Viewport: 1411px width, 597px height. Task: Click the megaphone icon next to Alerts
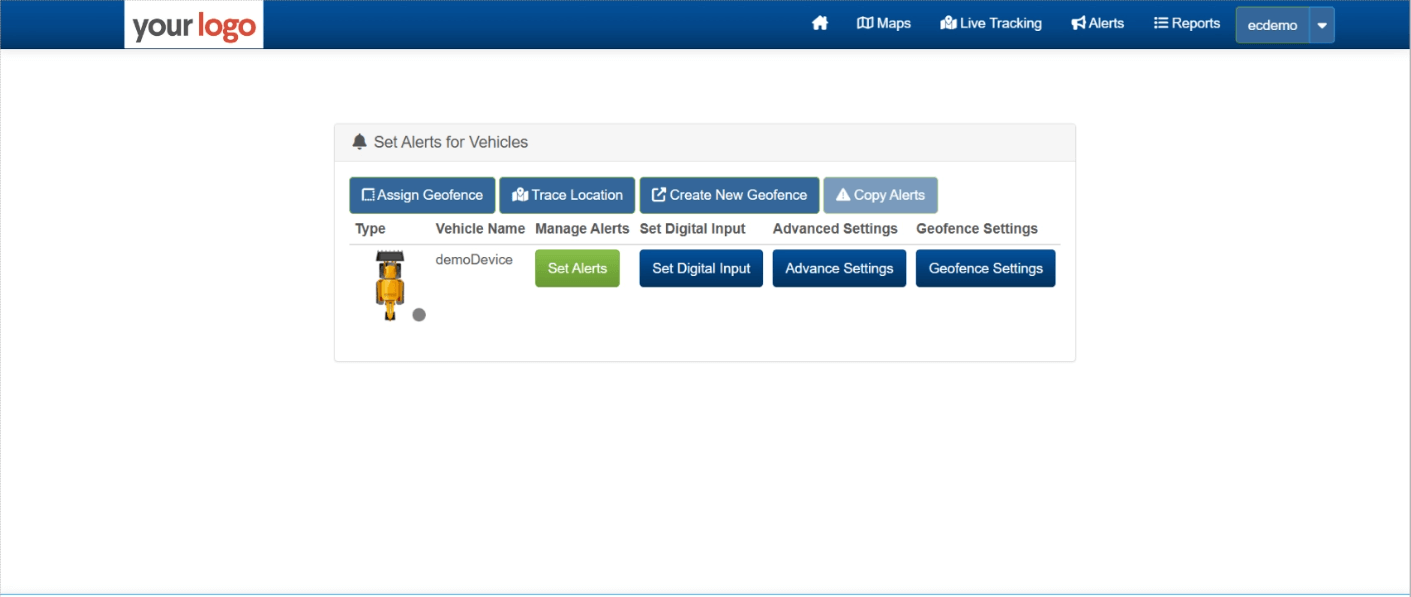[x=1076, y=22]
